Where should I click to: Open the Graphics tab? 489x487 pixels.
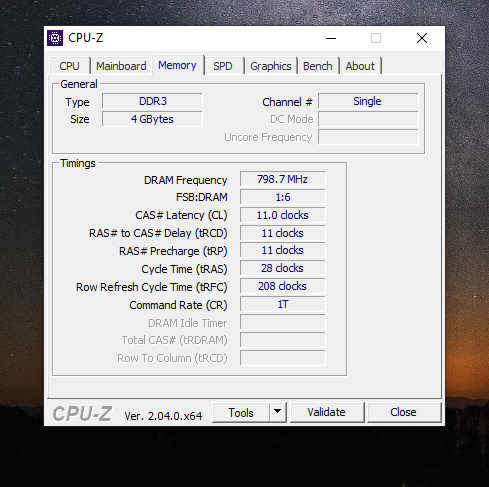point(271,66)
